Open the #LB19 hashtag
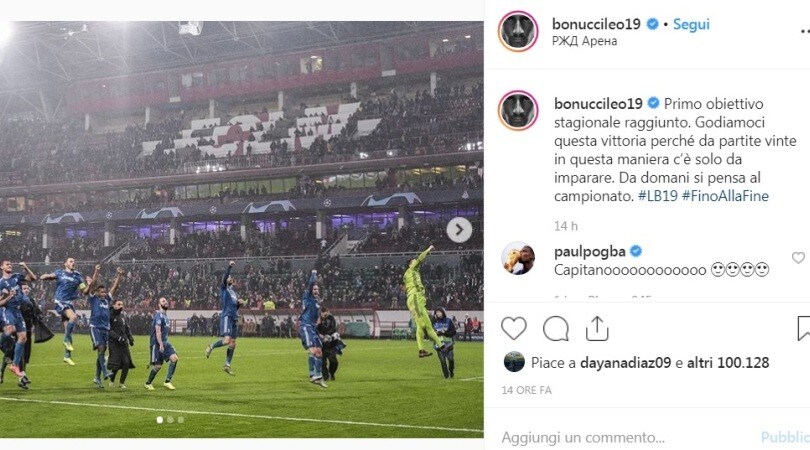 [x=658, y=196]
